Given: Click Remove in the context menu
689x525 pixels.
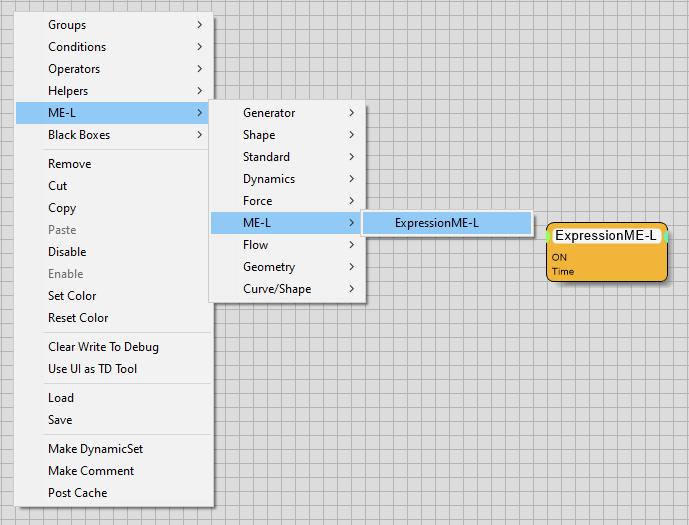Looking at the screenshot, I should 69,164.
